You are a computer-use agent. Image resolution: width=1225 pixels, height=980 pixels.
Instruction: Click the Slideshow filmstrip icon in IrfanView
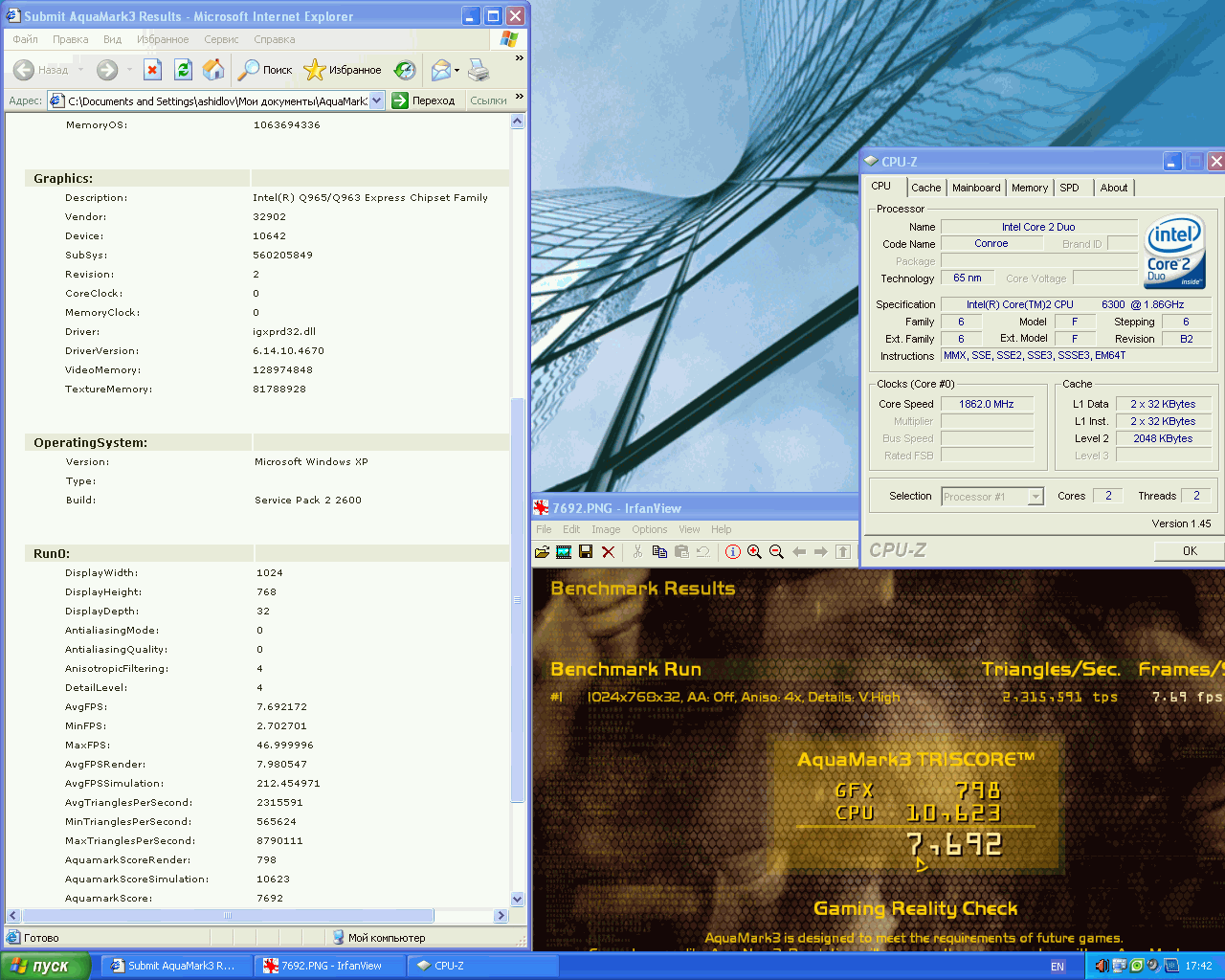pos(564,551)
